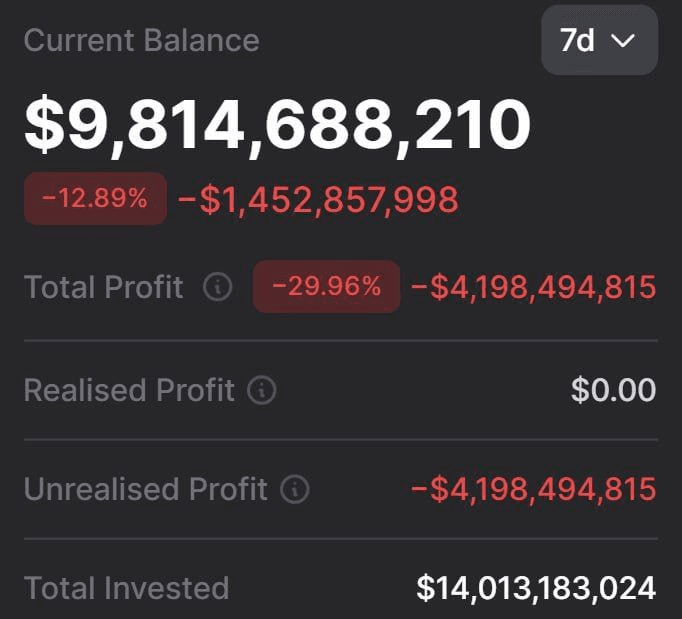This screenshot has height=619, width=682.
Task: Click the Unrealised Profit label
Action: (x=146, y=490)
